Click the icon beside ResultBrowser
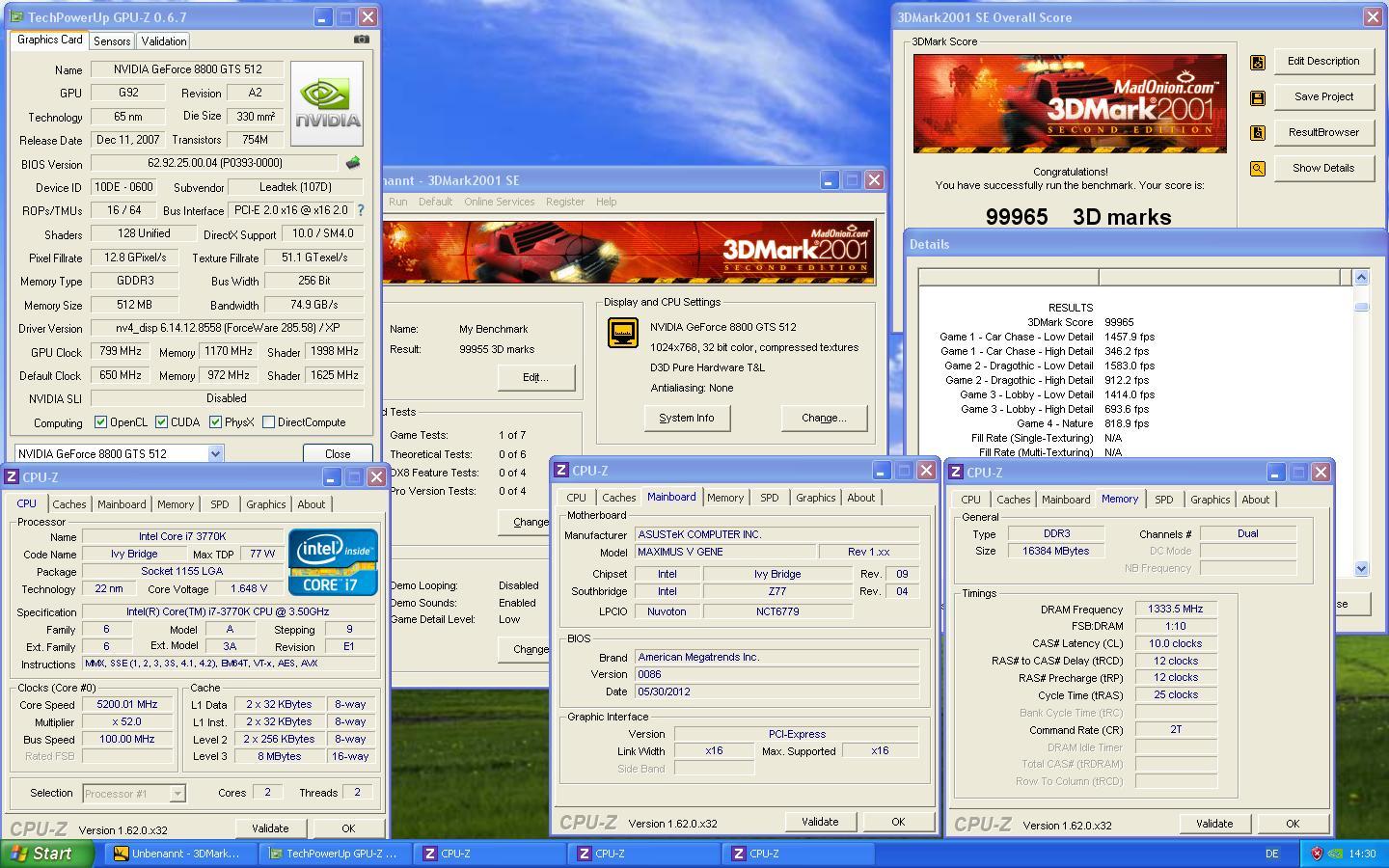 point(1258,133)
